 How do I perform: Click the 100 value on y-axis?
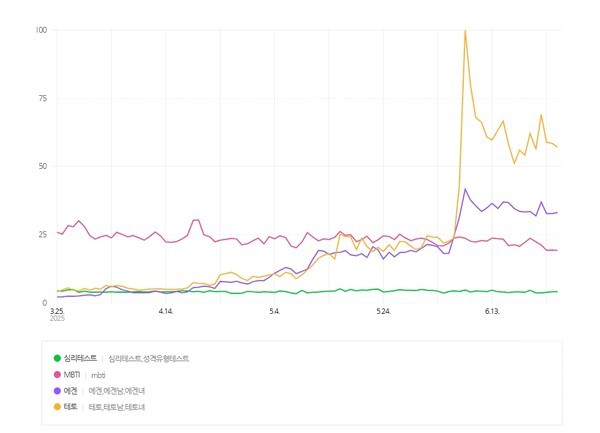coord(40,30)
